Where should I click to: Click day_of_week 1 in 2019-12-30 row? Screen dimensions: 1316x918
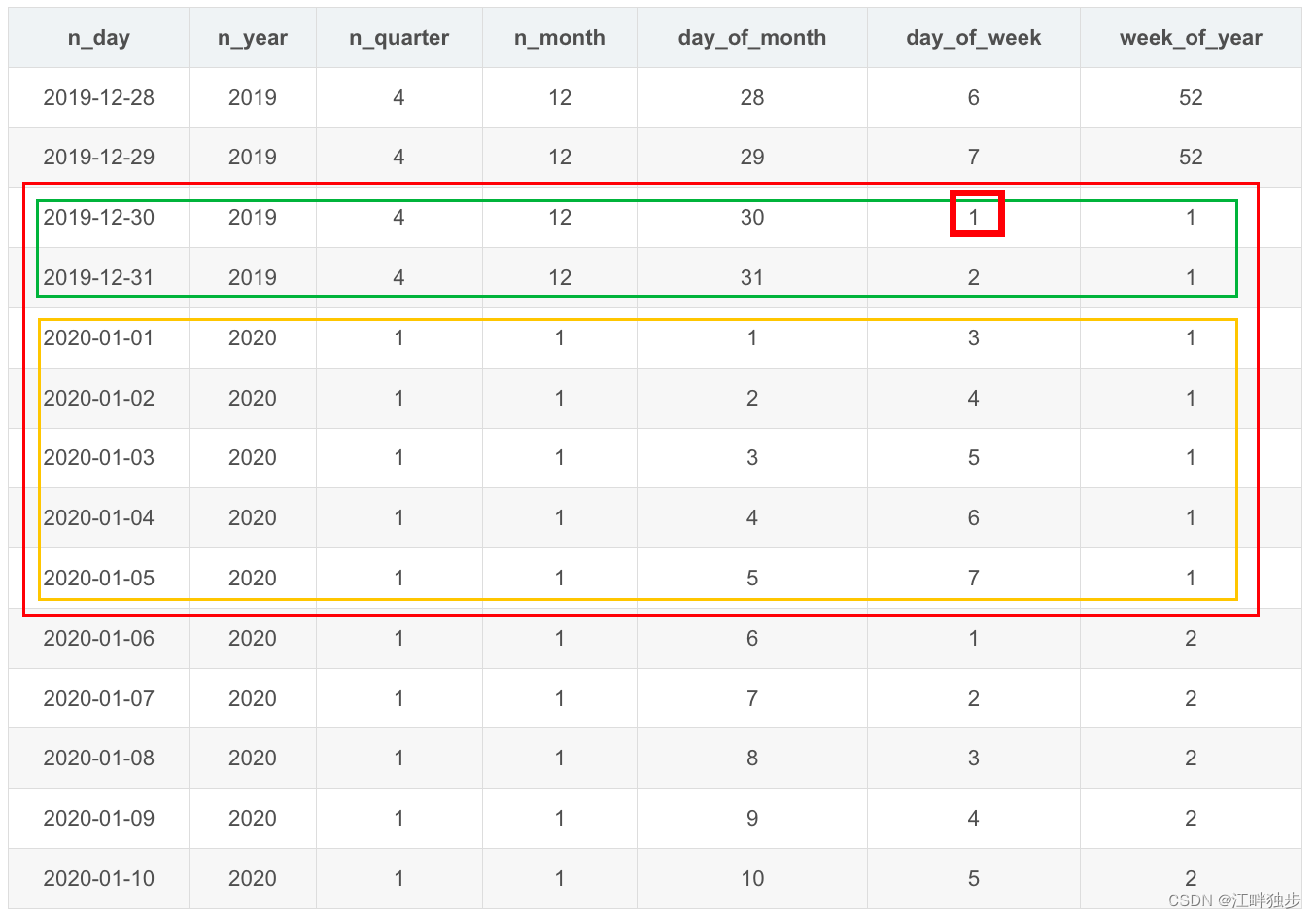(974, 217)
